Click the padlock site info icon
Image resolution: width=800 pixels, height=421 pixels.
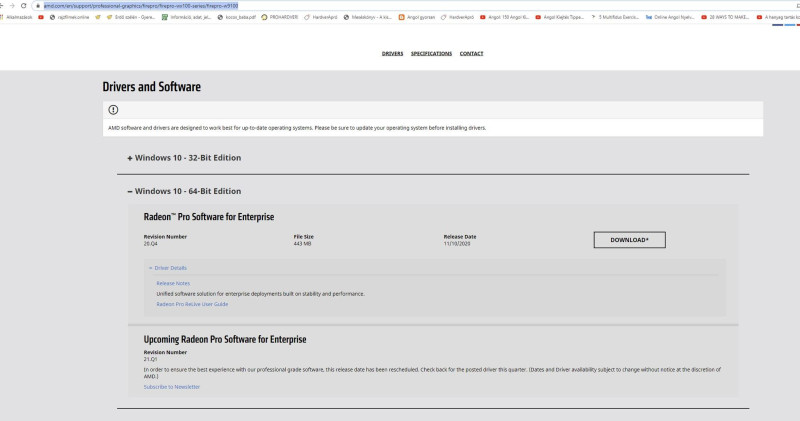(38, 6)
